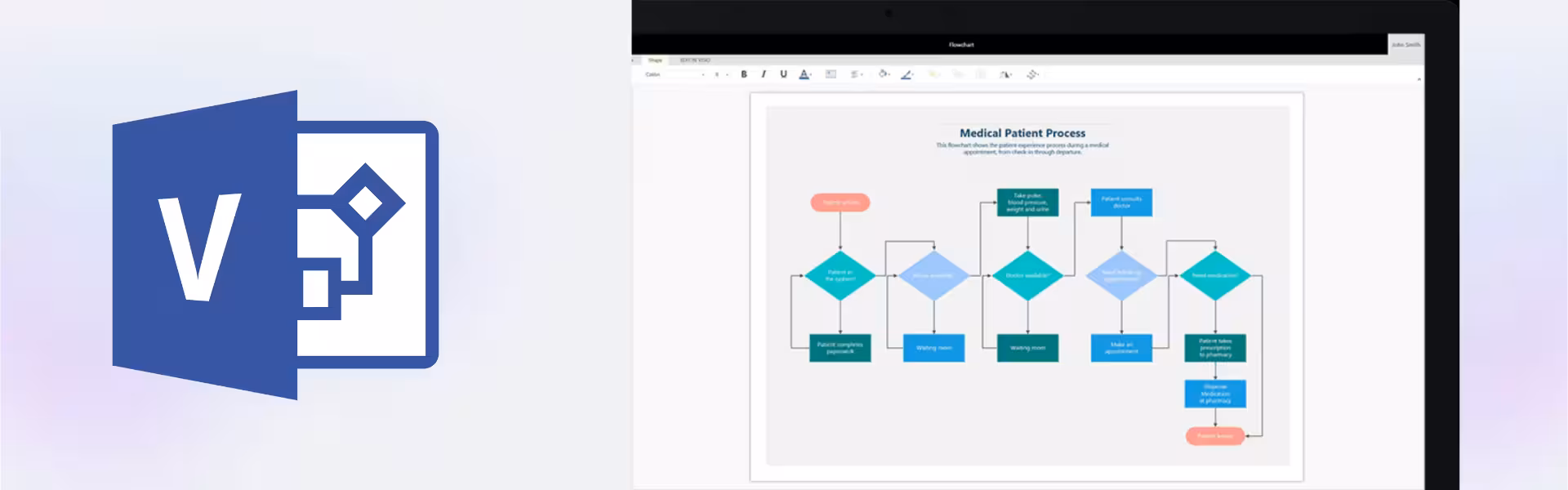
Task: Select the Medical Patient Process heading
Action: point(1022,133)
